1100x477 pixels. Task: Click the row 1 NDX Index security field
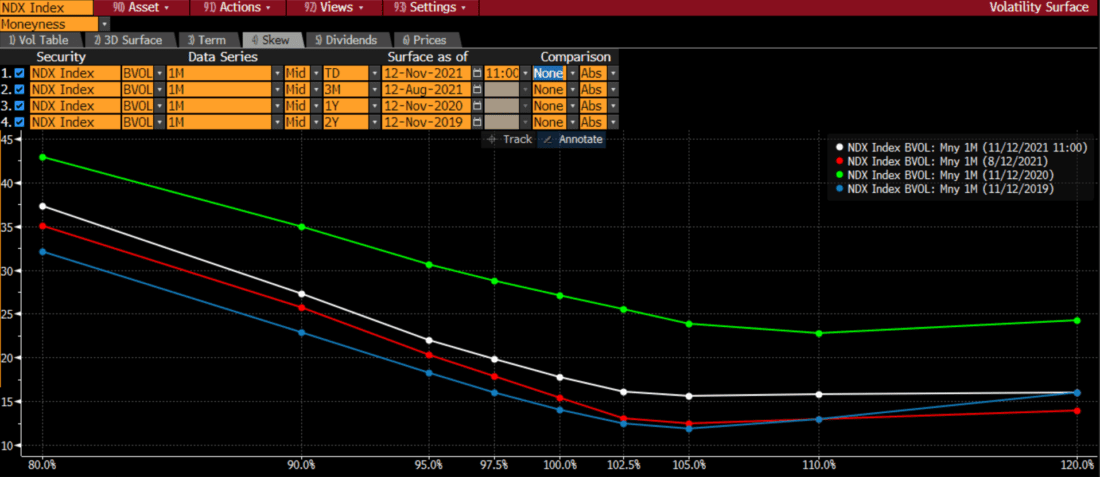[74, 73]
